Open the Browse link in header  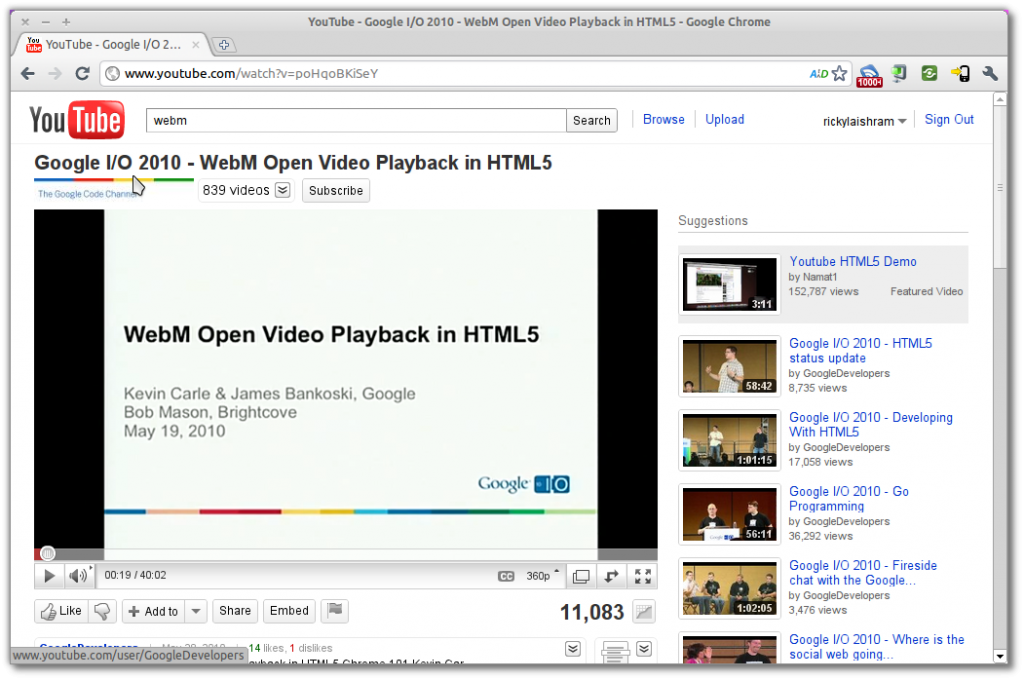(663, 119)
